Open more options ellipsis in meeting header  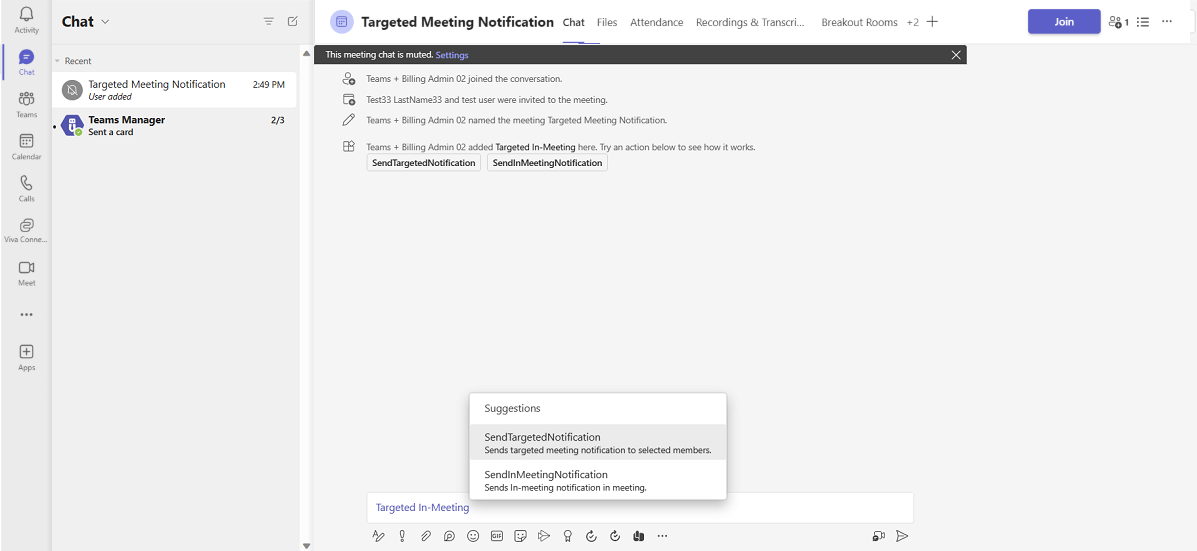pos(1166,22)
